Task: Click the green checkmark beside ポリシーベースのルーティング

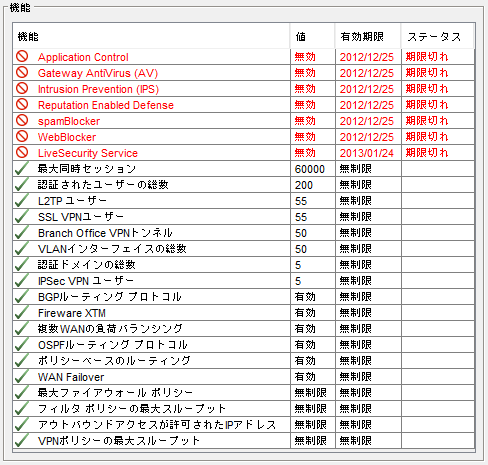Action: (x=22, y=360)
